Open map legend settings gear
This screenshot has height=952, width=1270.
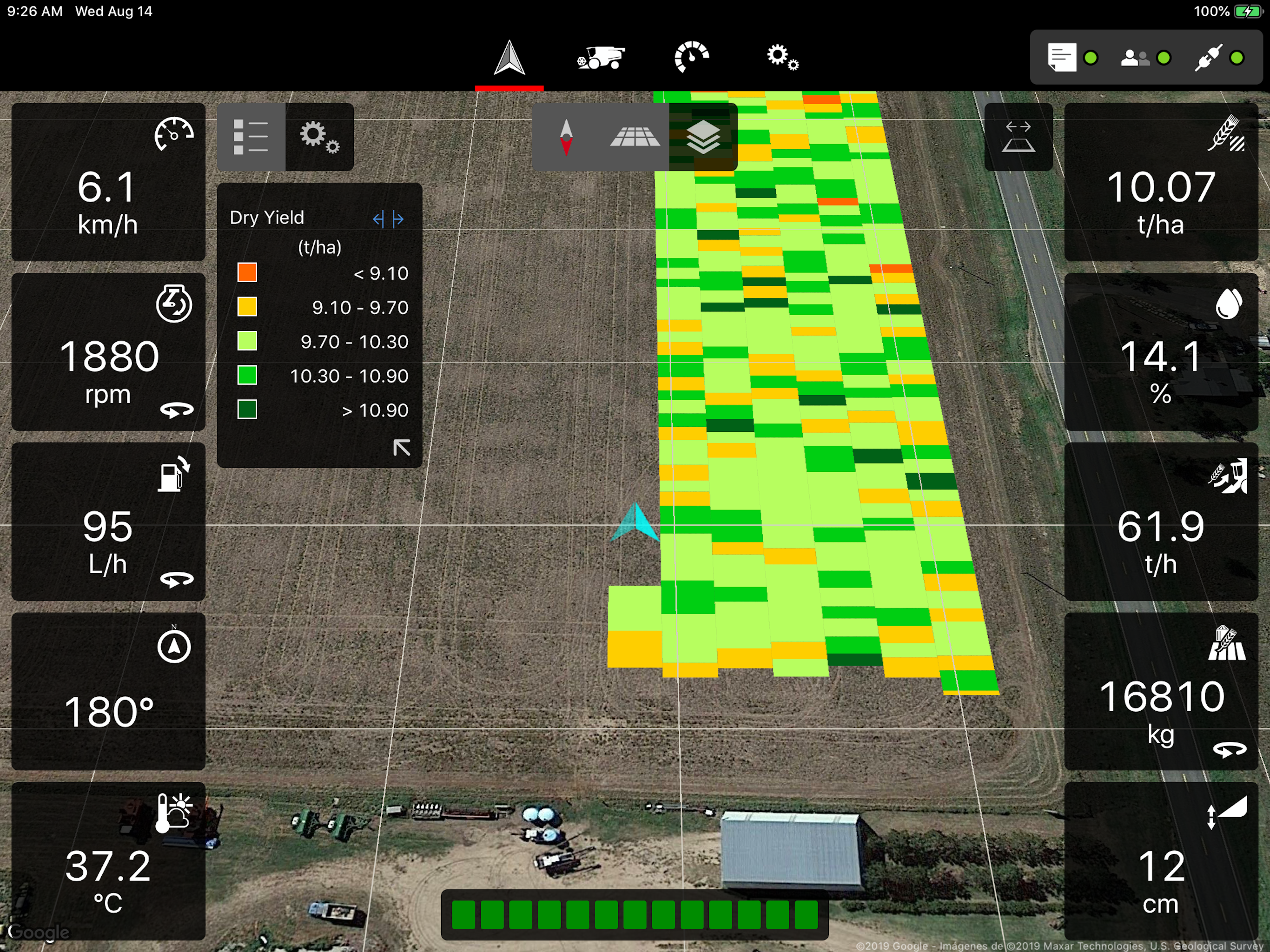pos(320,137)
